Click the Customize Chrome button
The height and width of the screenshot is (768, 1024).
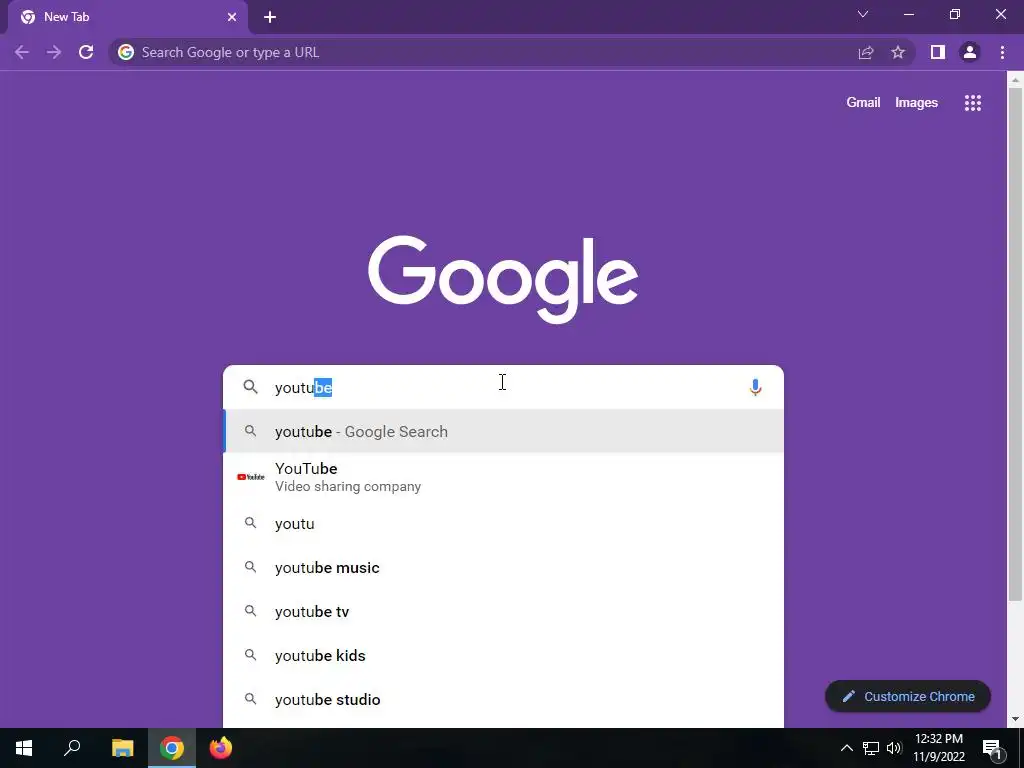pos(908,696)
